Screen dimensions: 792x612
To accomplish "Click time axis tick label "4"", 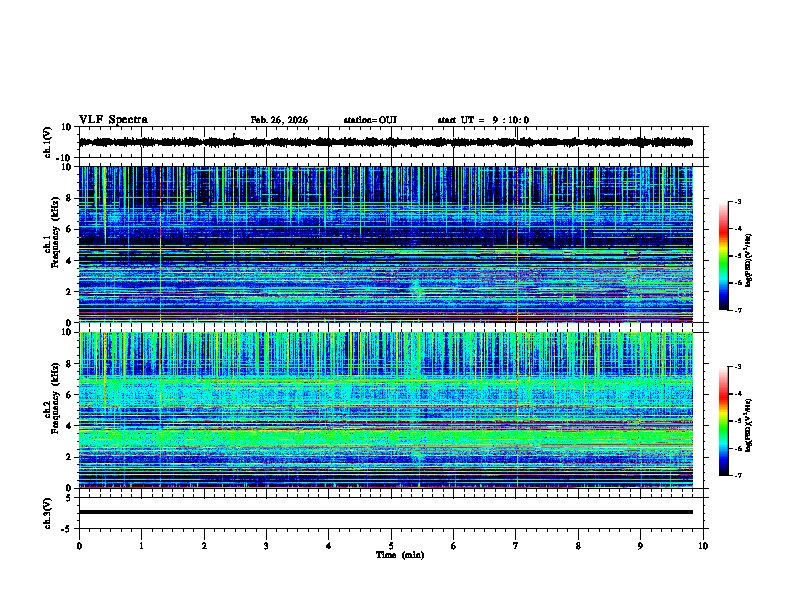I will 329,546.
